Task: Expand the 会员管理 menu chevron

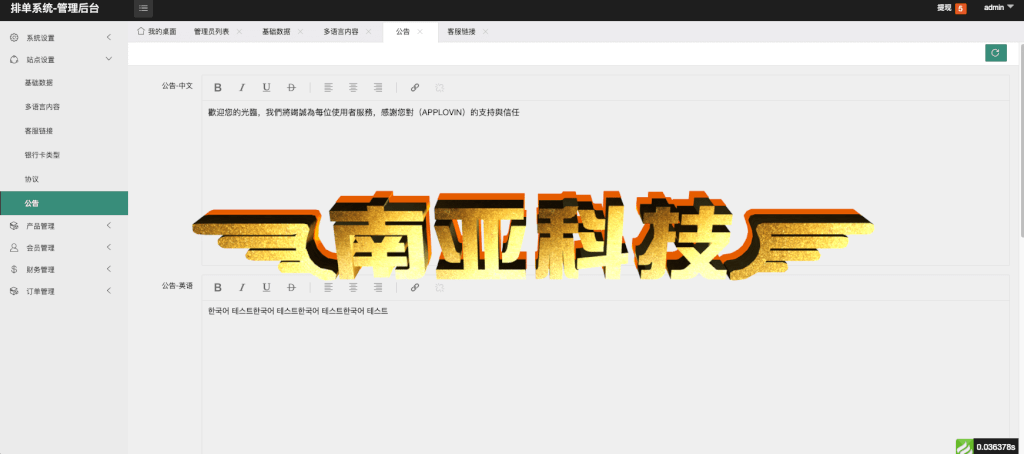Action: [109, 247]
